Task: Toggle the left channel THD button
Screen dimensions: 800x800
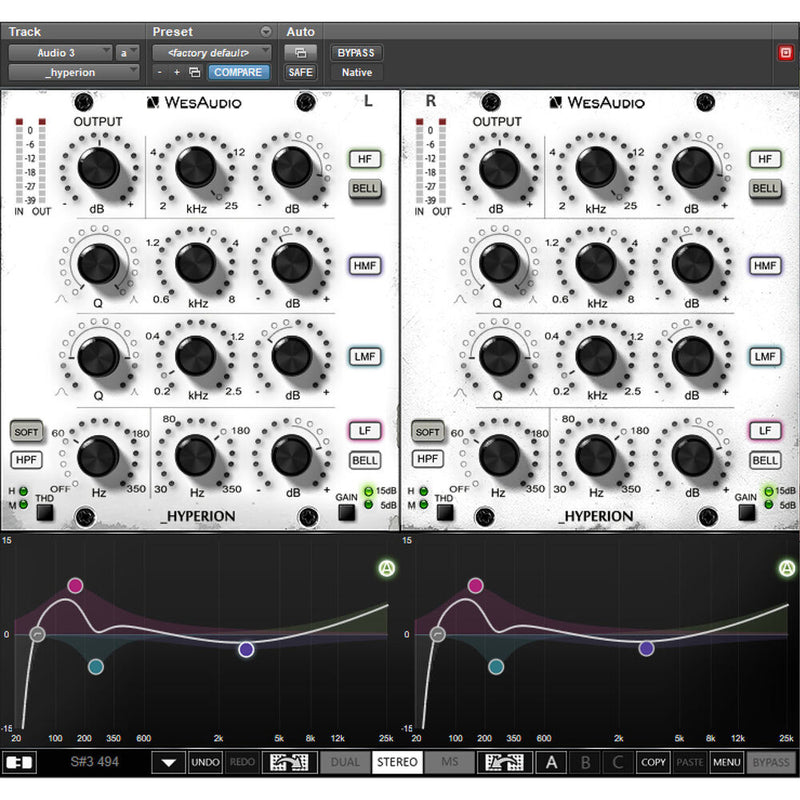Action: pos(45,513)
